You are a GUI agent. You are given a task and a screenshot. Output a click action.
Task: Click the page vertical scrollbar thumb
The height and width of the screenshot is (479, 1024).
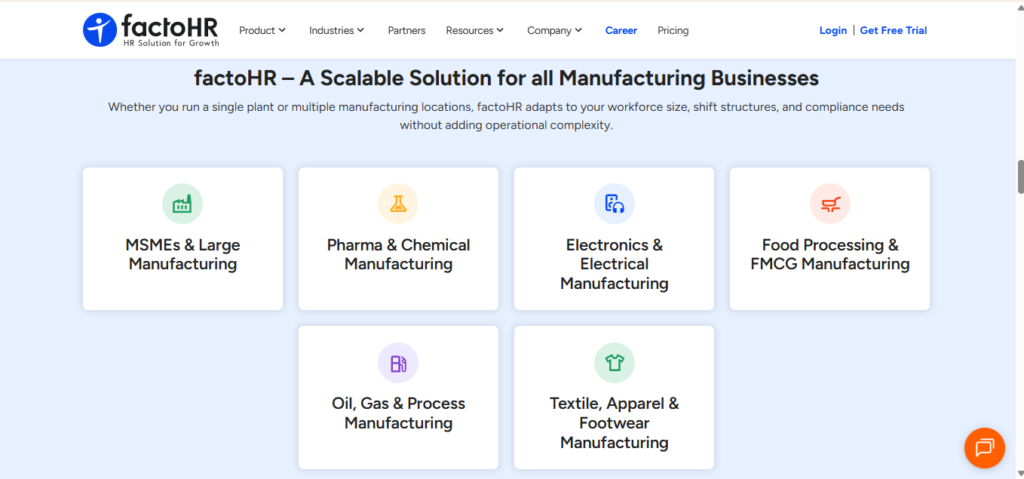coord(1020,176)
